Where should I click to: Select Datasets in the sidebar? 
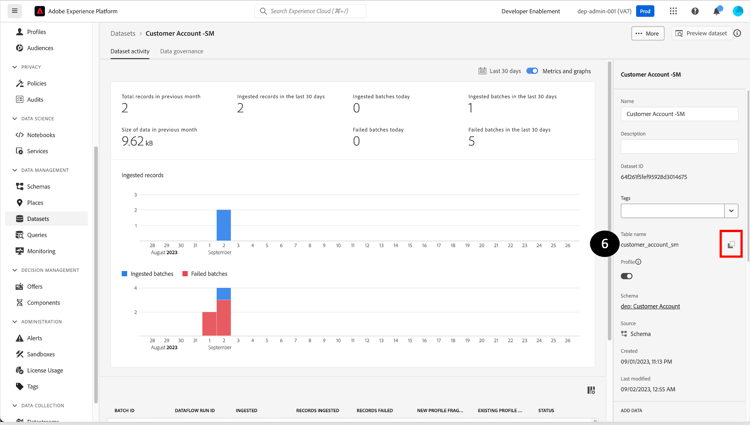(46, 219)
